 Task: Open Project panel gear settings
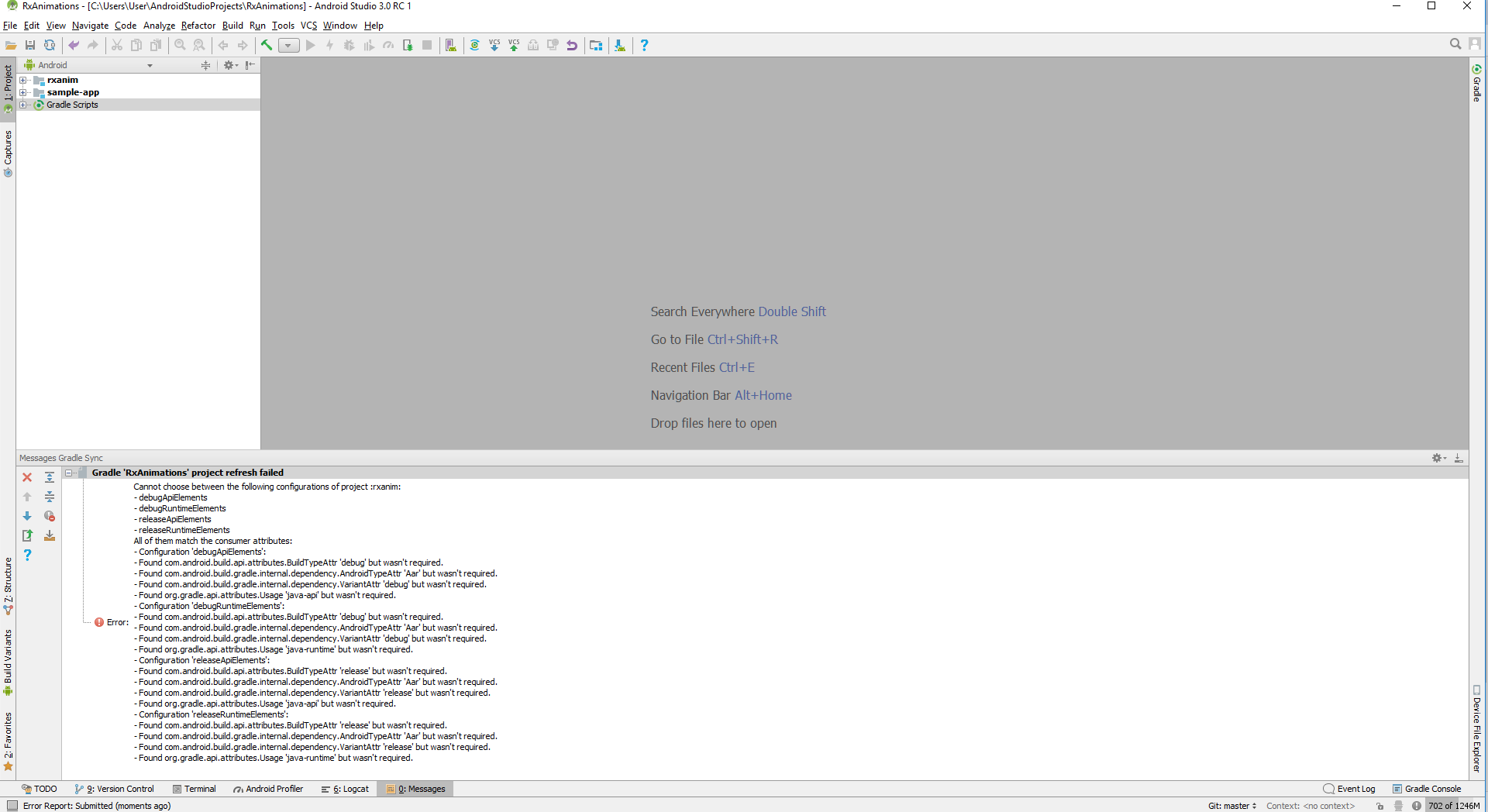[230, 65]
